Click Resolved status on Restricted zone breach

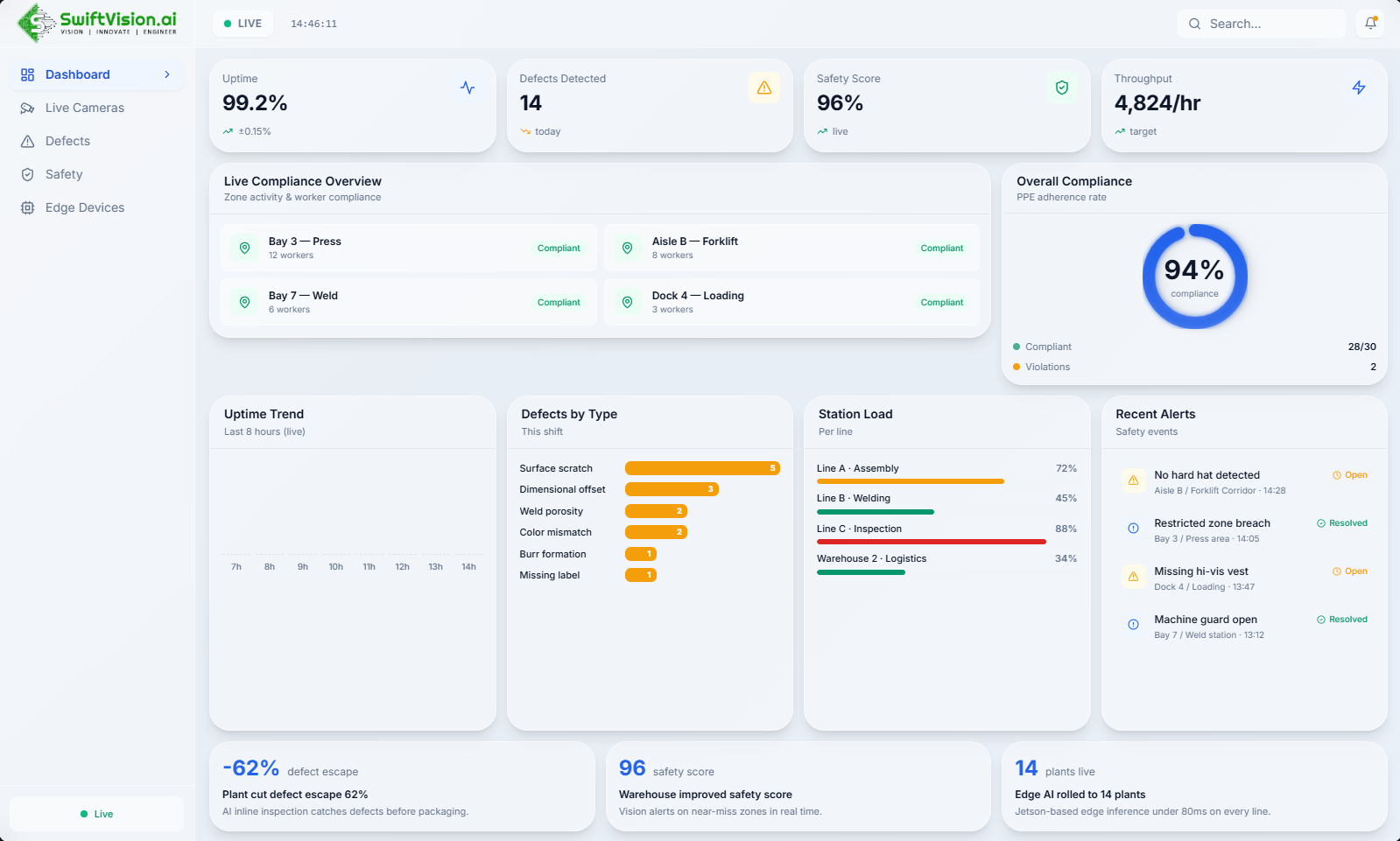(x=1342, y=523)
